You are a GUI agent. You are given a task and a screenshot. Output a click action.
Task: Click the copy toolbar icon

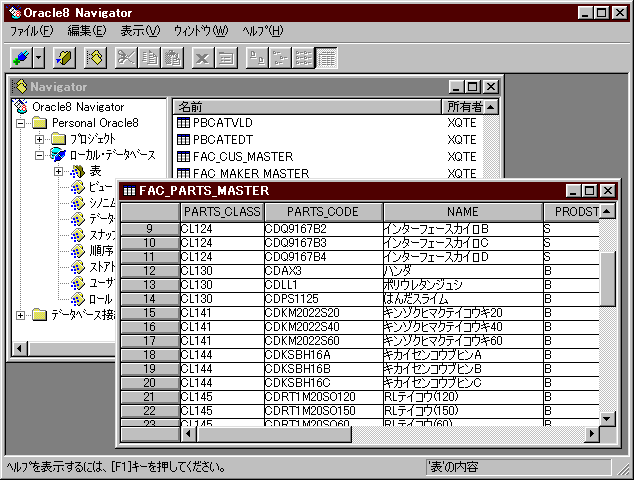pyautogui.click(x=149, y=58)
